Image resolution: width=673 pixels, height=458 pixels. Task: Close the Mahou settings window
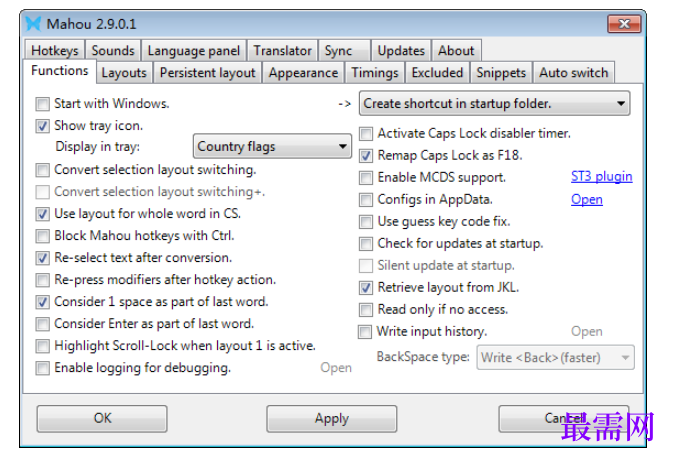point(624,24)
